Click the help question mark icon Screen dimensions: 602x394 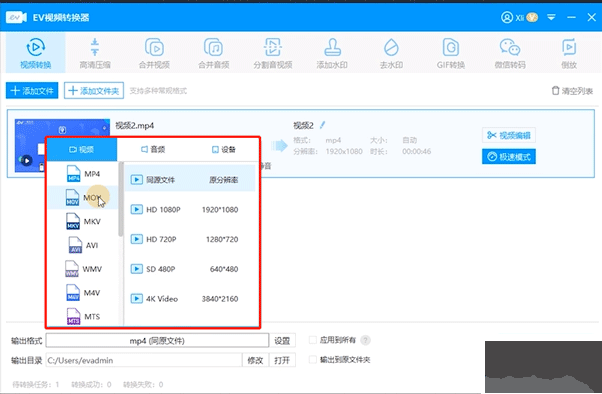pos(366,340)
